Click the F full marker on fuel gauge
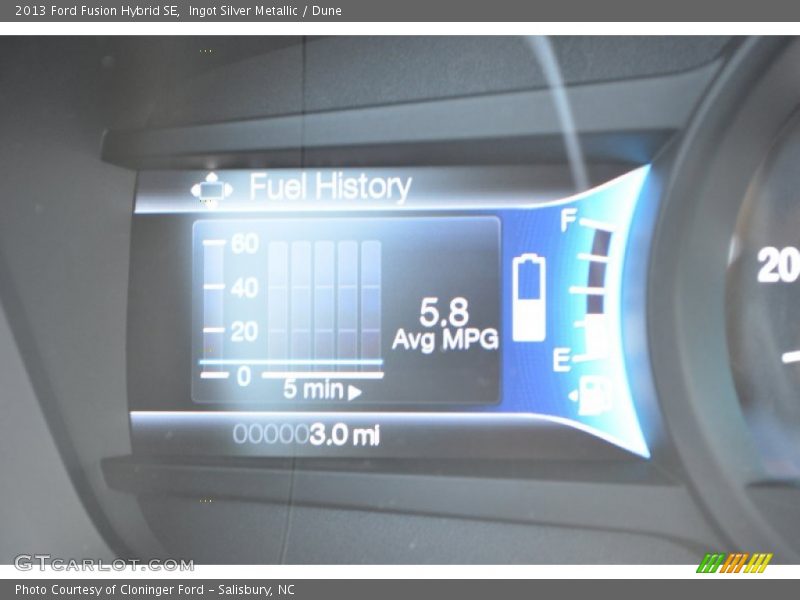 pyautogui.click(x=569, y=221)
